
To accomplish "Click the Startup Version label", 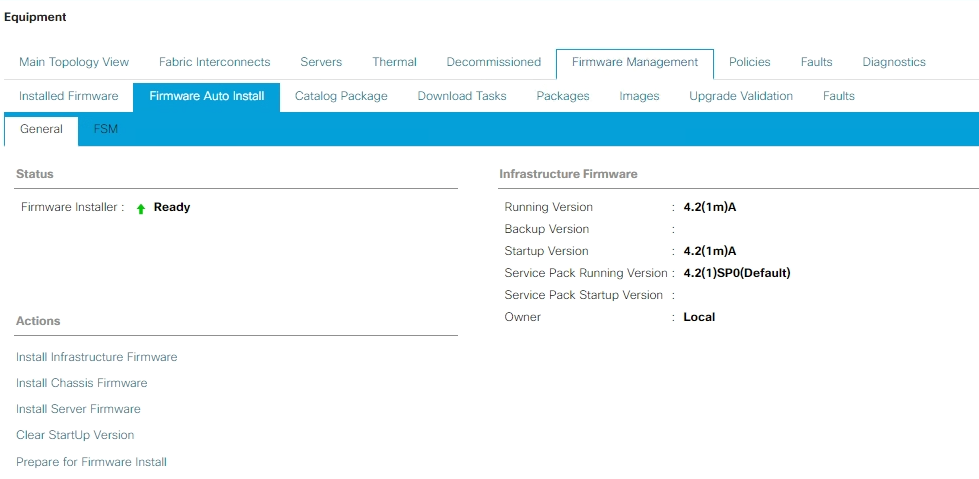I will click(x=546, y=251).
